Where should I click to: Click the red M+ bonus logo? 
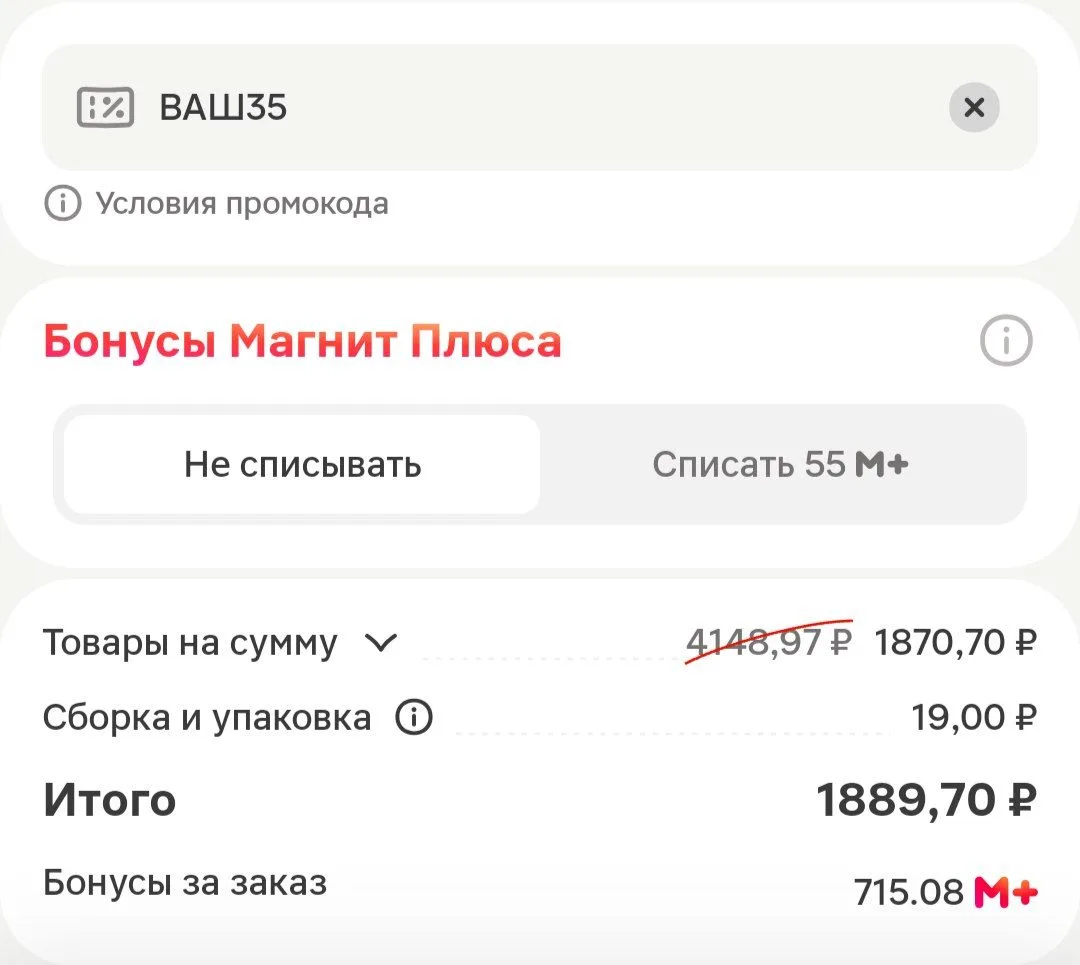(1006, 892)
